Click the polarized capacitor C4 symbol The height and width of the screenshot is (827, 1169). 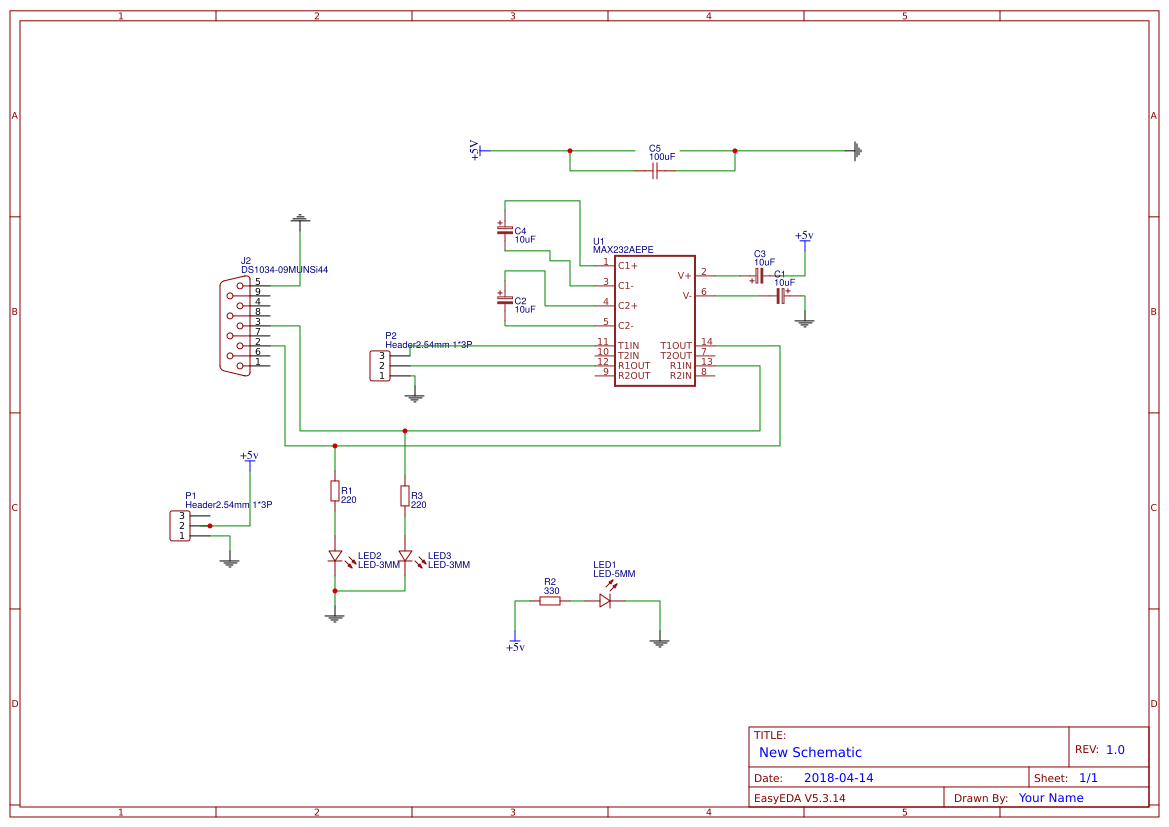coord(505,230)
